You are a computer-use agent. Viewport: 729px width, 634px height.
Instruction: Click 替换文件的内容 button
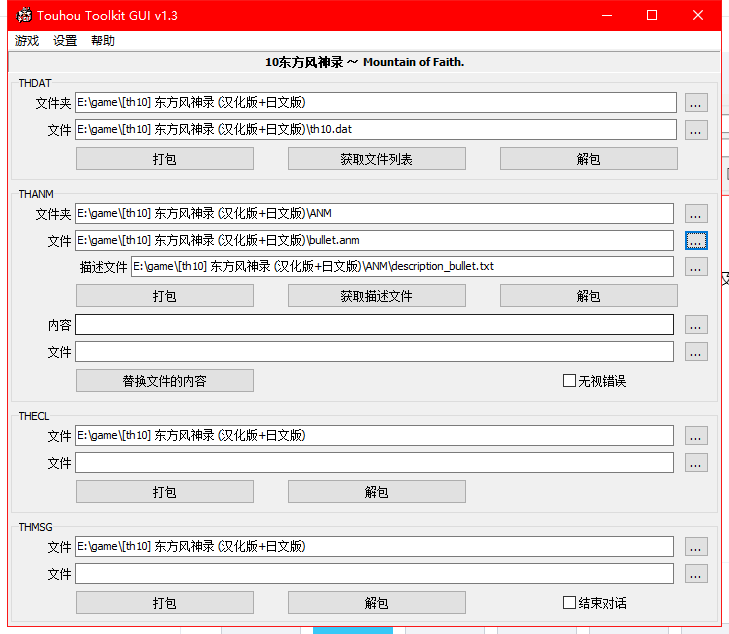tap(165, 381)
